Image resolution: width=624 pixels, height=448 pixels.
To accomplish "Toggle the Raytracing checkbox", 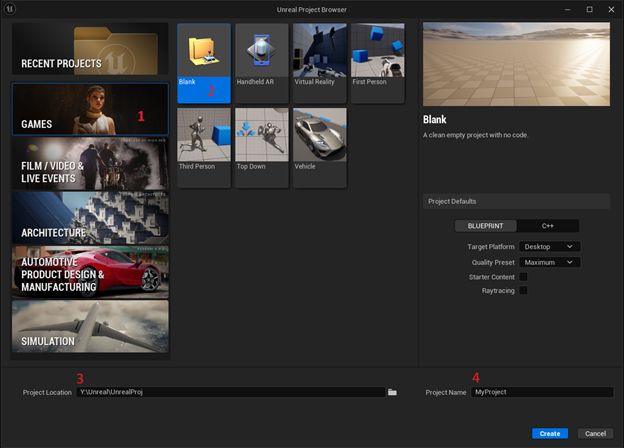I will tap(523, 290).
